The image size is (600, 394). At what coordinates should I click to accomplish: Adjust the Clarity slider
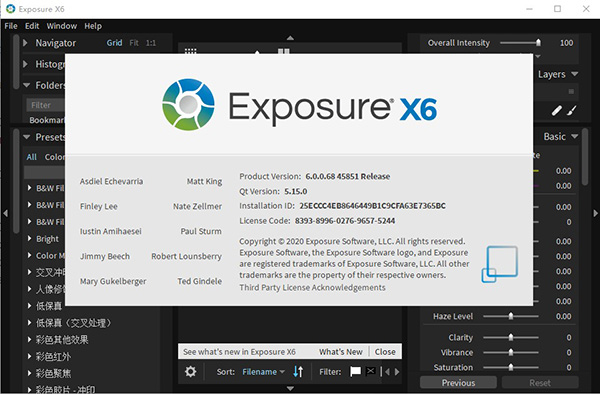tap(511, 337)
